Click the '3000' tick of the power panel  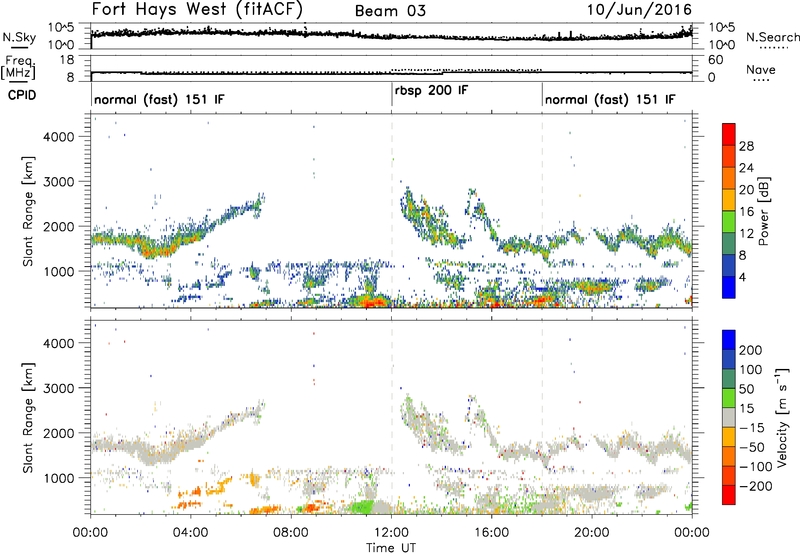(x=58, y=182)
